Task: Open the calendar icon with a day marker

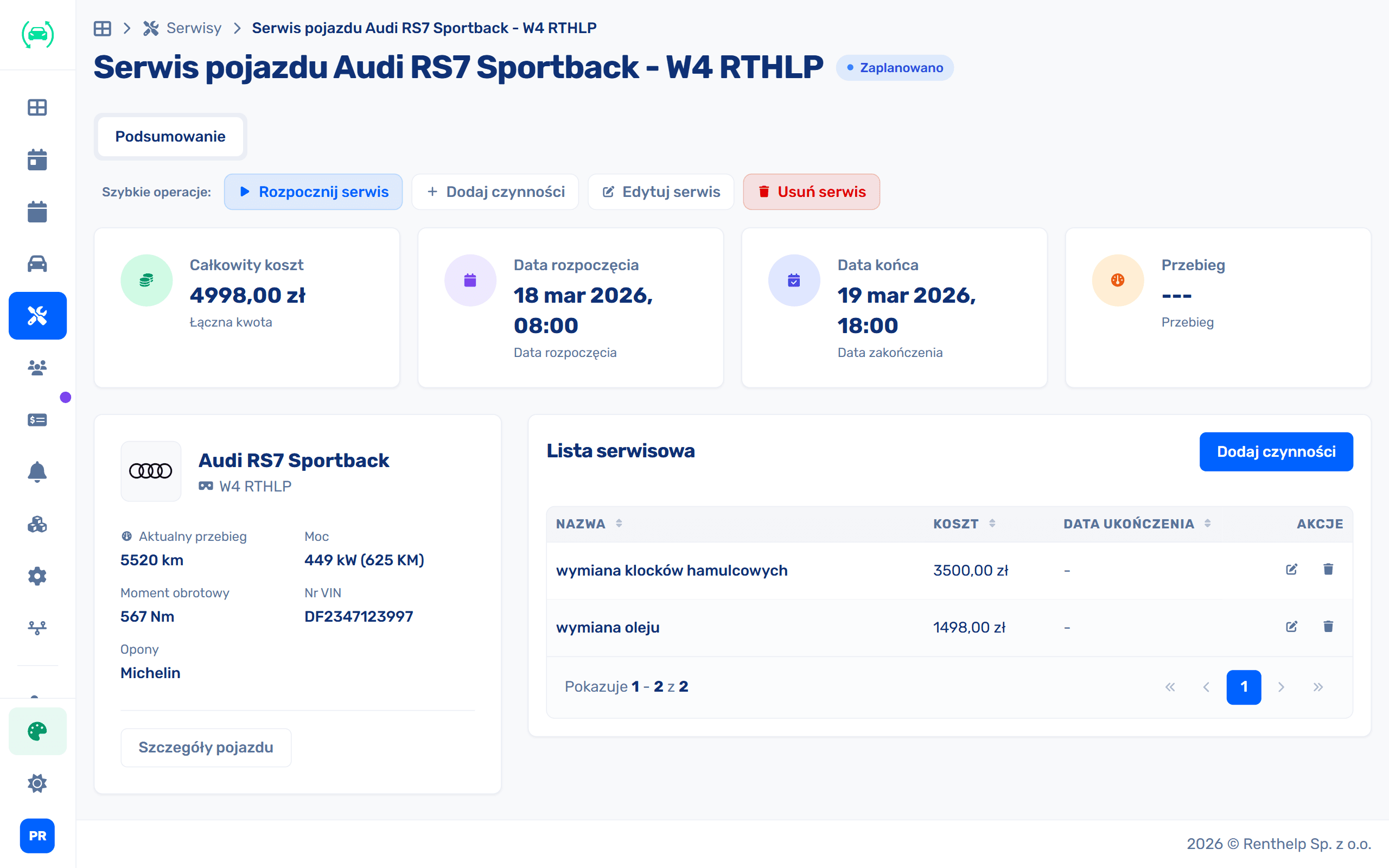Action: [x=37, y=159]
